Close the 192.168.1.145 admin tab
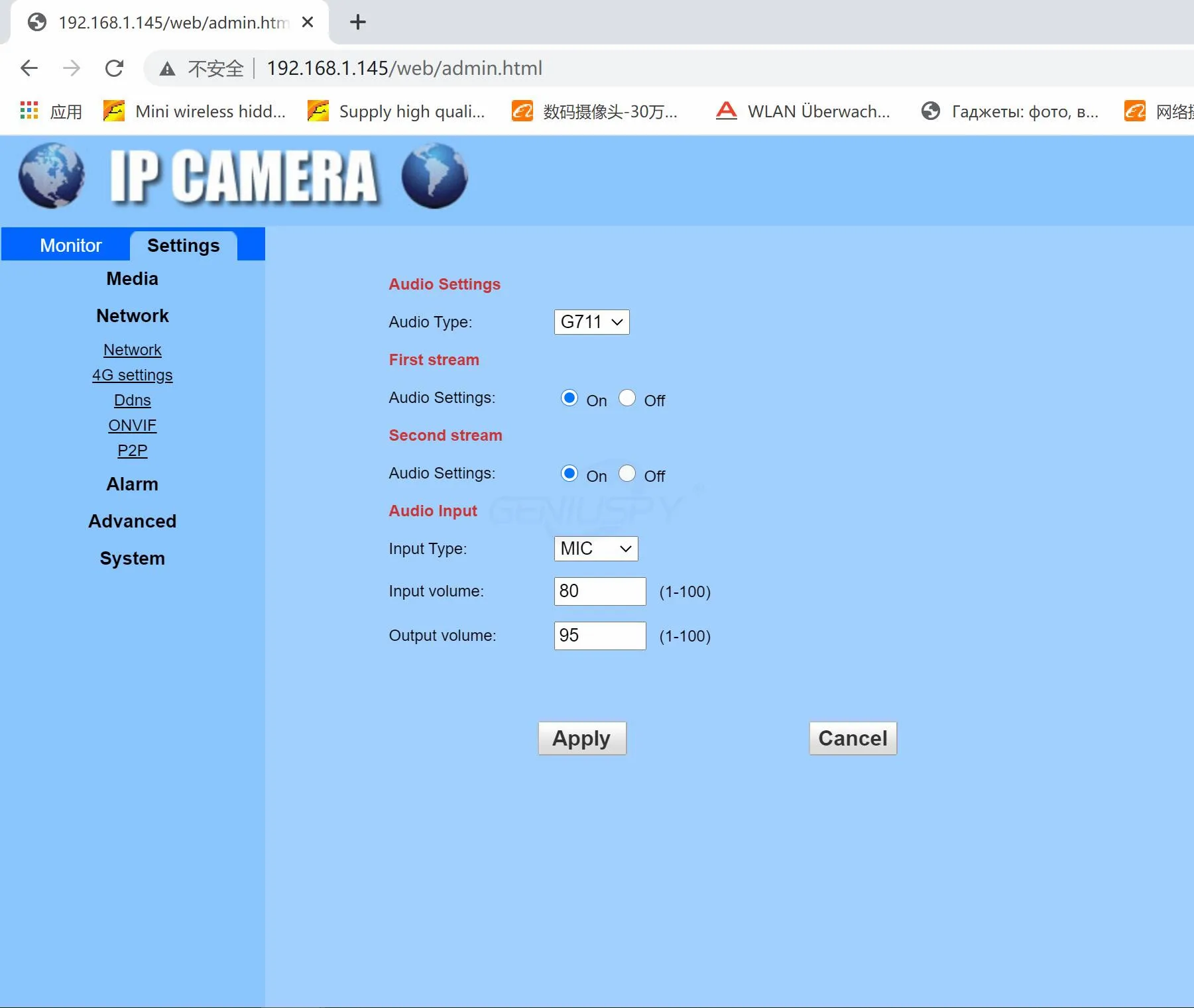This screenshot has width=1194, height=1008. tap(308, 23)
